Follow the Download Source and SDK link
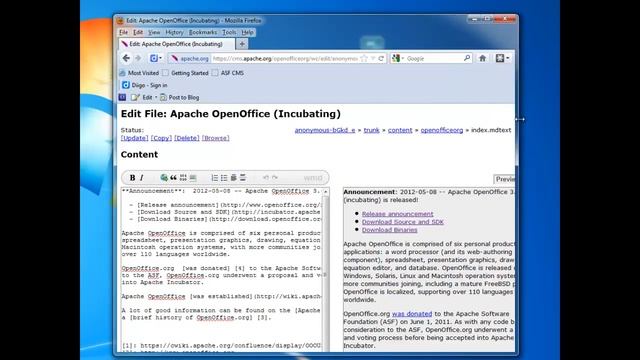640x360 pixels. pos(403,222)
